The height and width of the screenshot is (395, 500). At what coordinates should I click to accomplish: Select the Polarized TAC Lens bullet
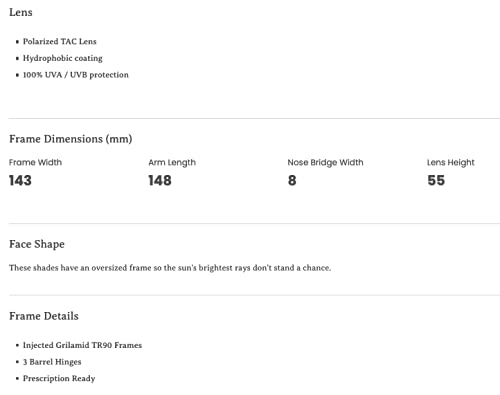(x=59, y=41)
